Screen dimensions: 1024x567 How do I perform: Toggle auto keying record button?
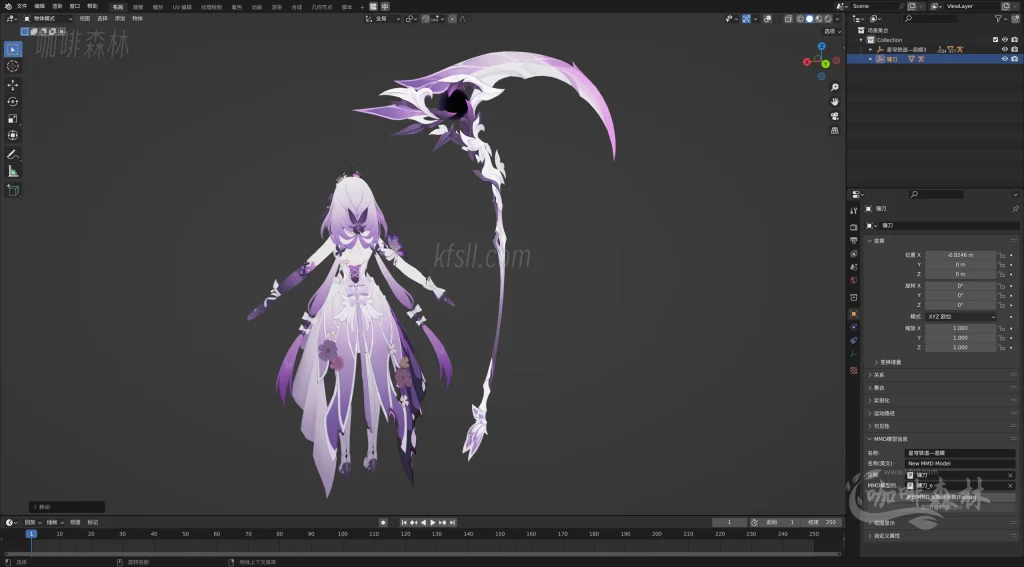383,523
